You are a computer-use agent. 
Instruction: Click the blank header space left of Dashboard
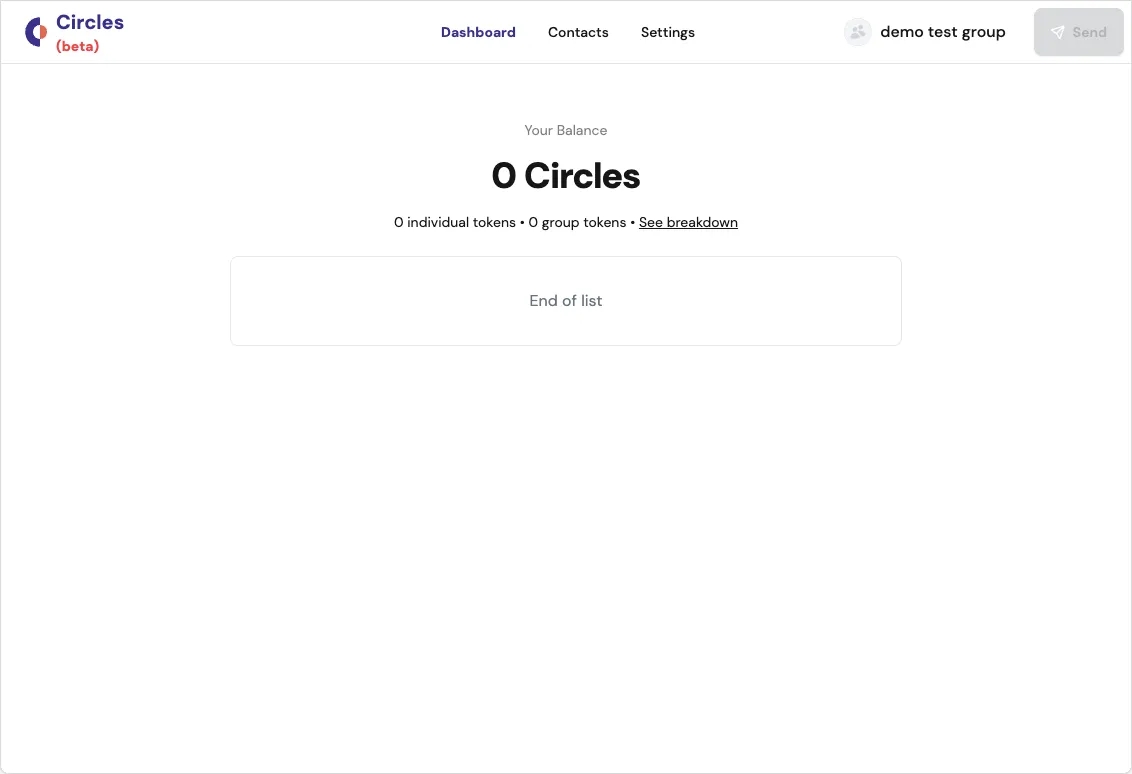click(x=280, y=32)
